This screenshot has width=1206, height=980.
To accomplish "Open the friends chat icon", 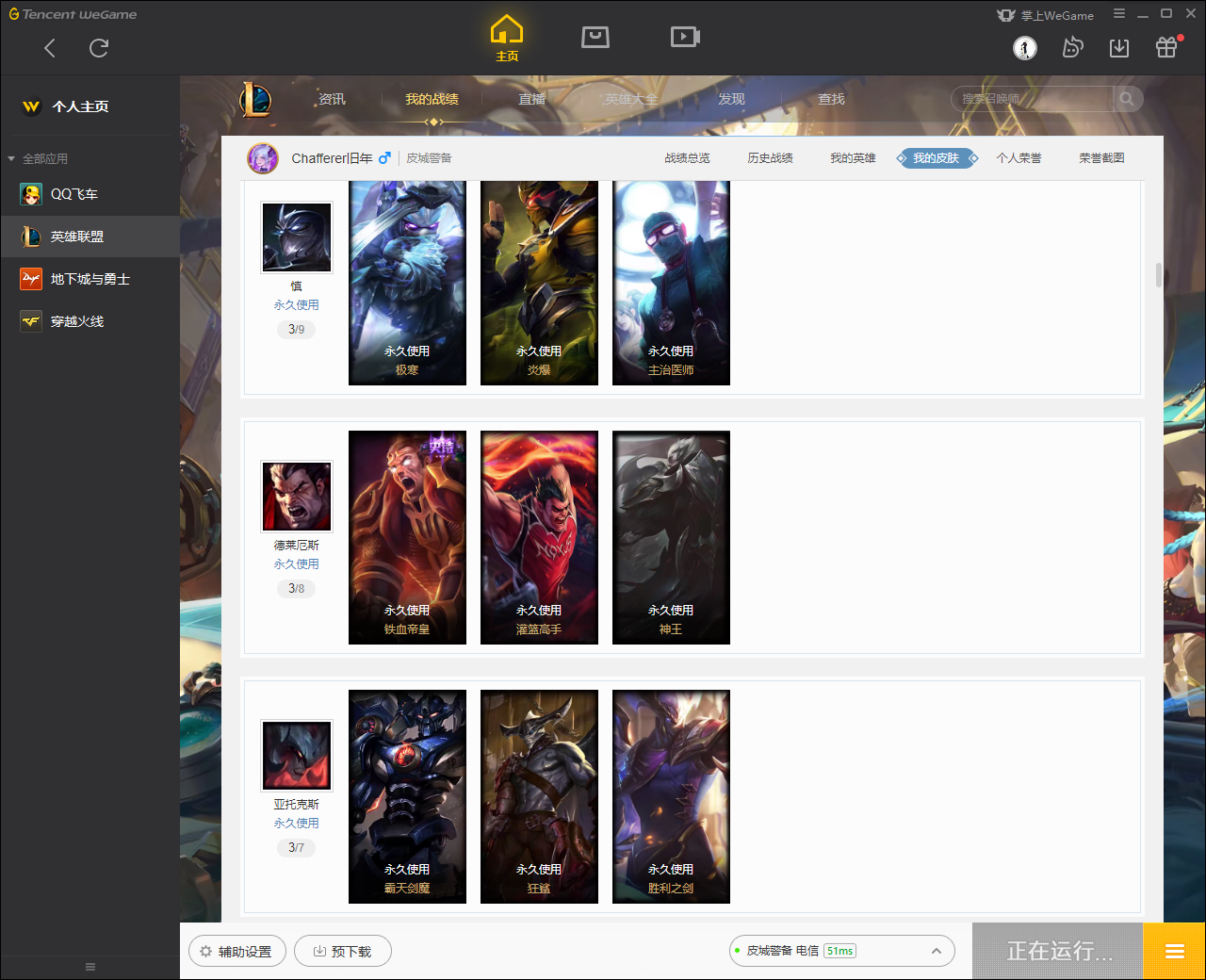I will pos(1072,48).
